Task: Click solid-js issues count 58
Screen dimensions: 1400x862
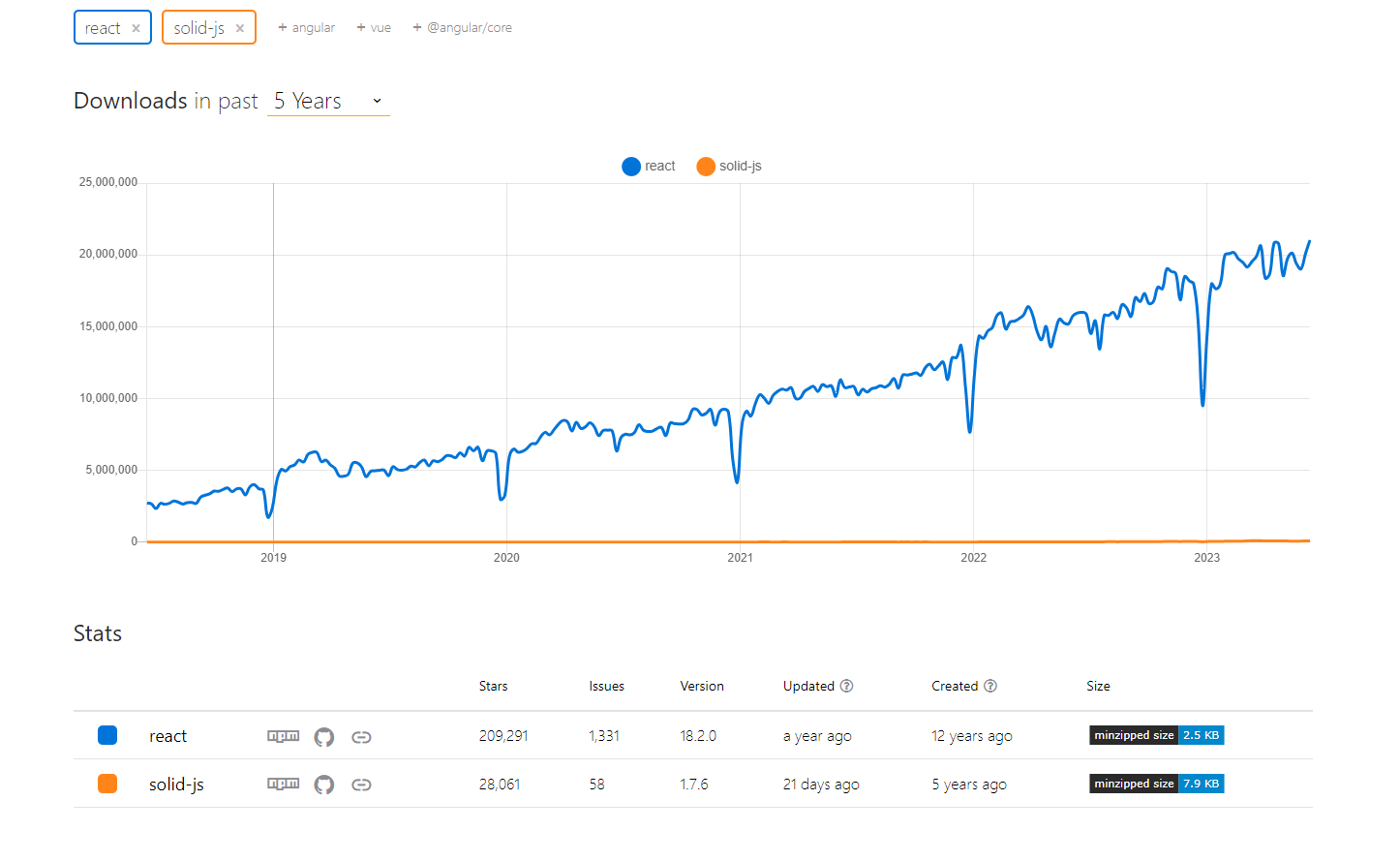Action: click(596, 785)
